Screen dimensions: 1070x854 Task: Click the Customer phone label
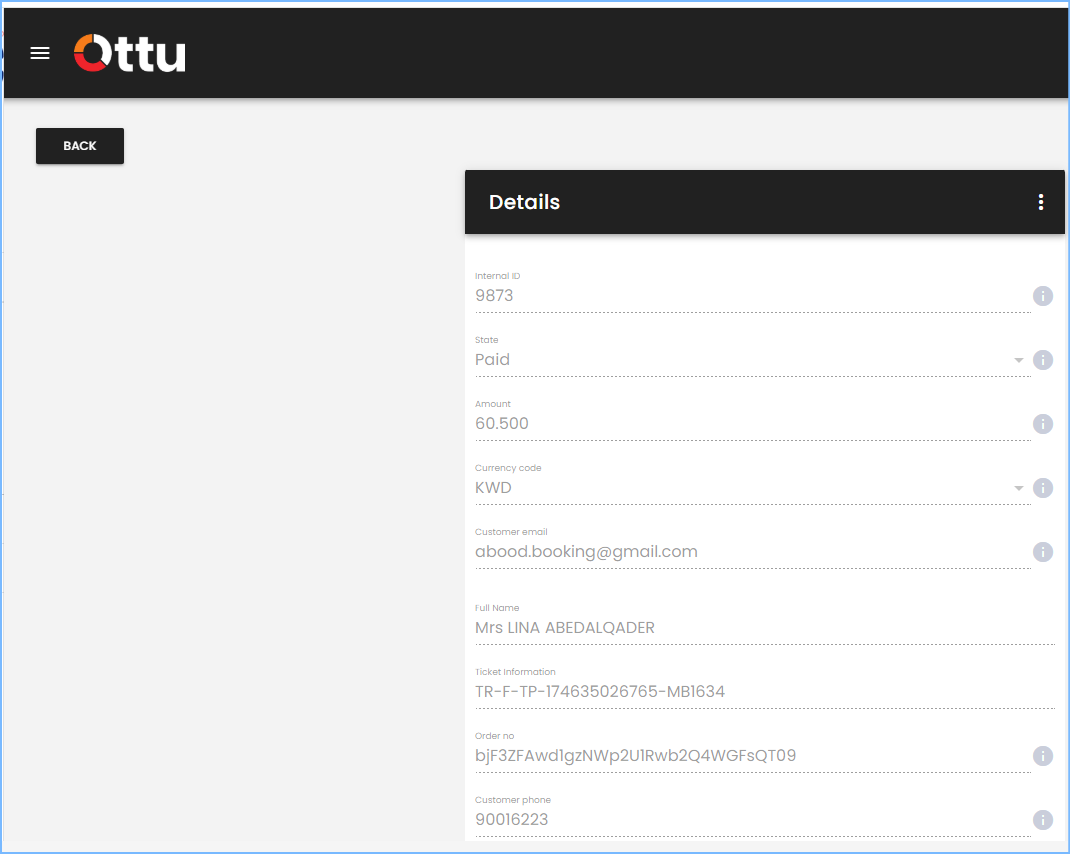(x=512, y=800)
